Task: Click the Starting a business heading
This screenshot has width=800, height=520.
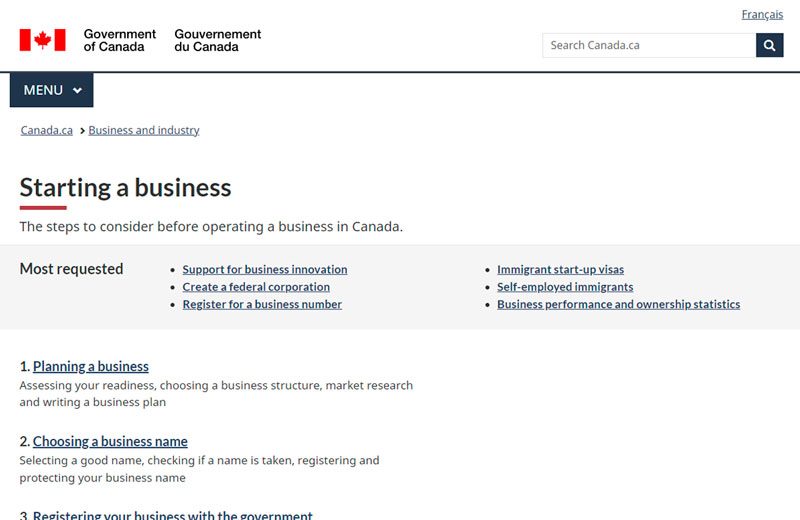Action: 125,188
